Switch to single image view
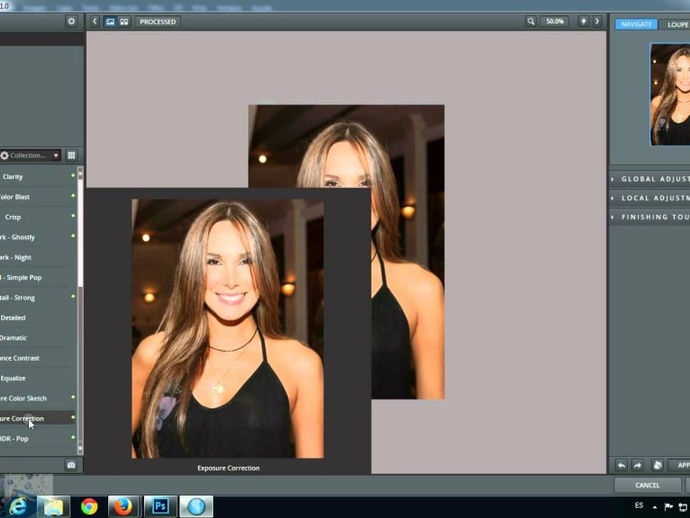Image resolution: width=690 pixels, height=518 pixels. point(110,22)
